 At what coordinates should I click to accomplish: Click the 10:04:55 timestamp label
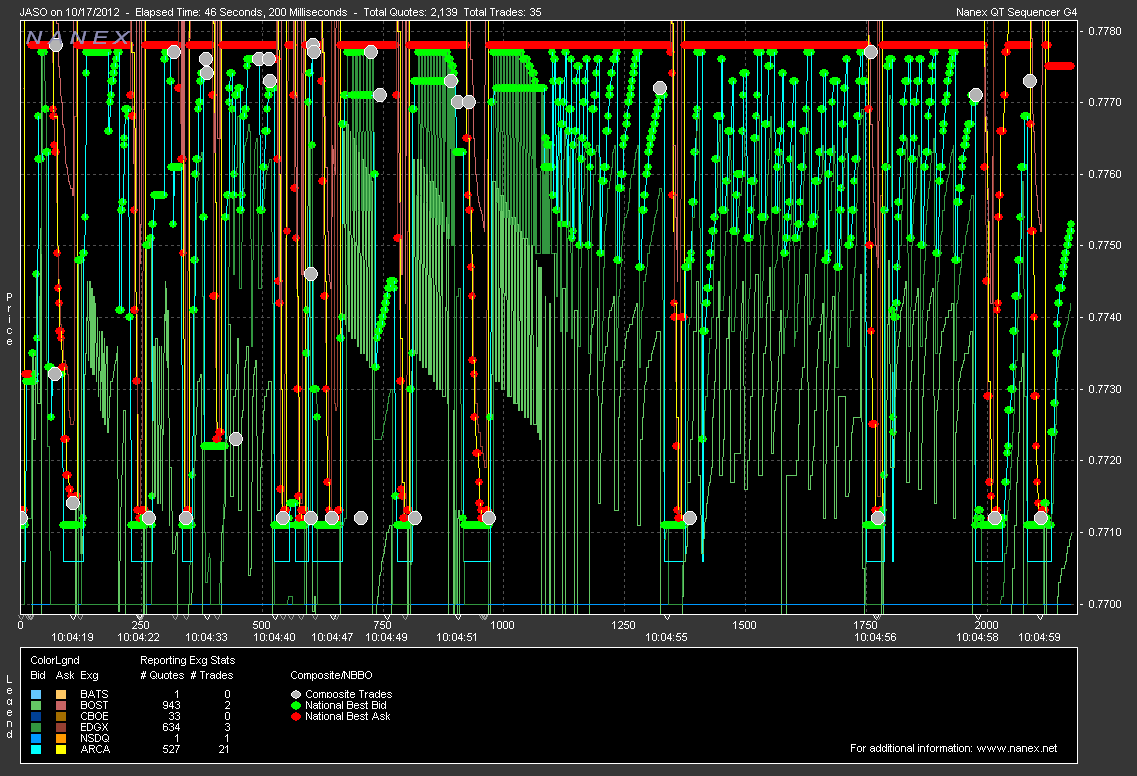(666, 637)
